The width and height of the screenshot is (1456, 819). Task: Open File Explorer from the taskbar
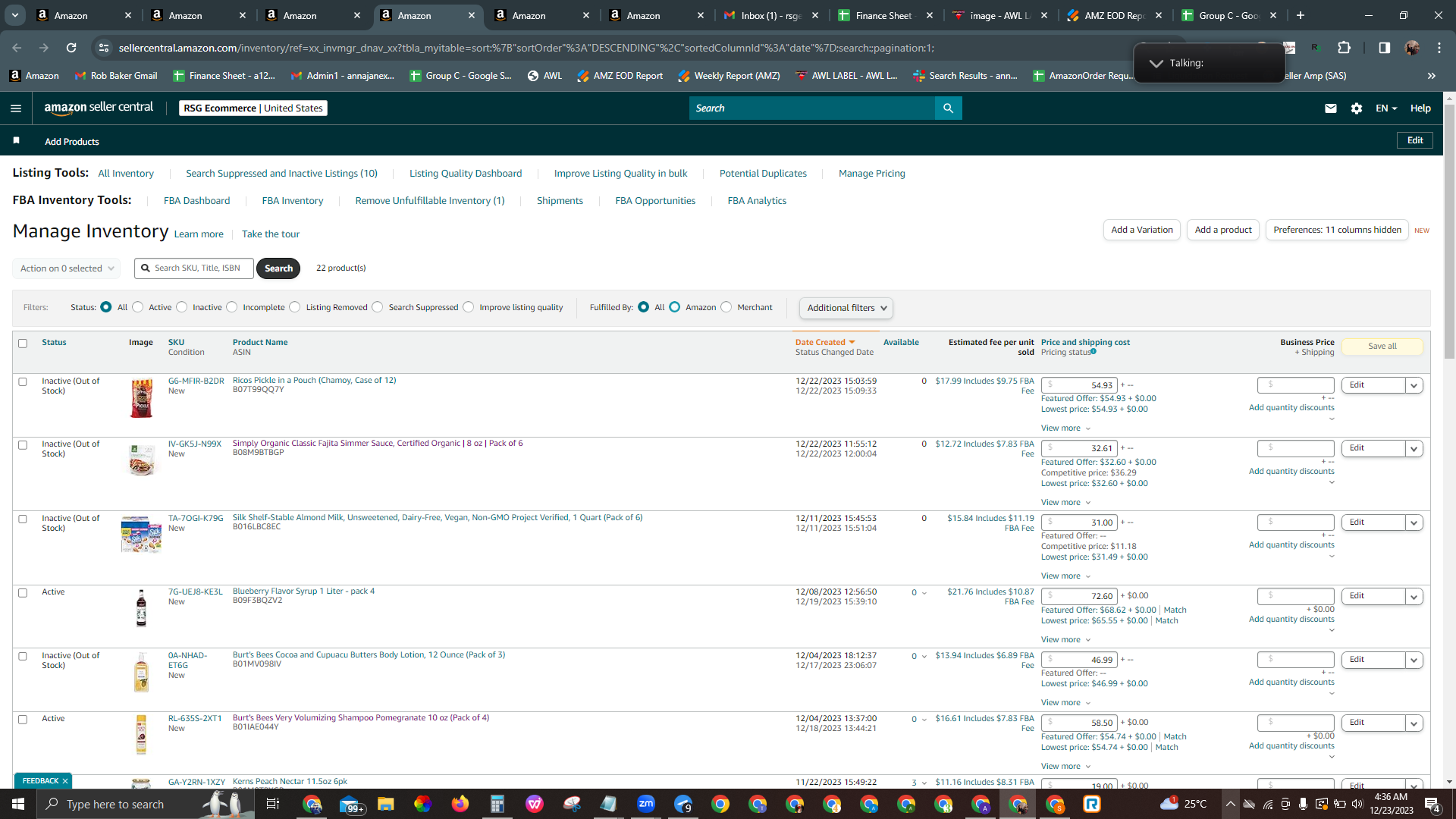click(x=386, y=804)
